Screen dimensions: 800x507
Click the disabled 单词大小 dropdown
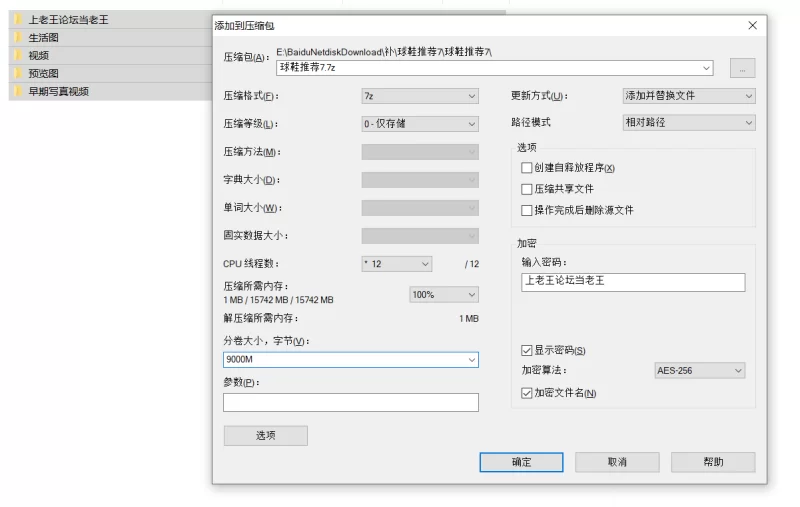[x=420, y=208]
